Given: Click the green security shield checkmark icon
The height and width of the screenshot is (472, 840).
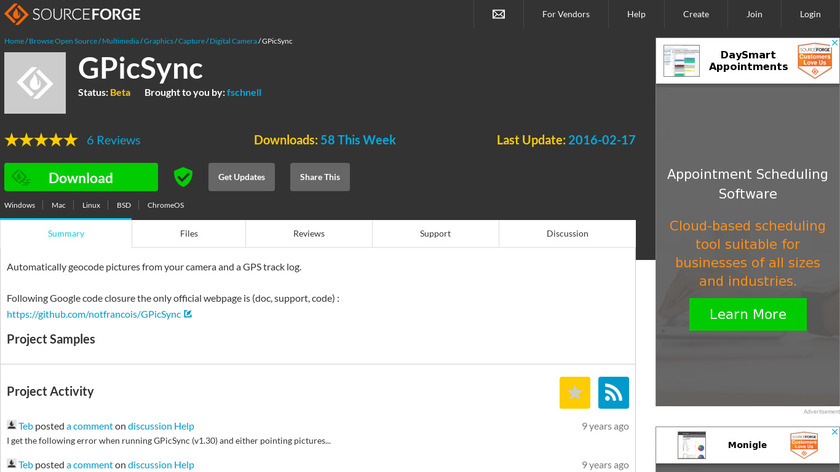Looking at the screenshot, I should coord(183,177).
